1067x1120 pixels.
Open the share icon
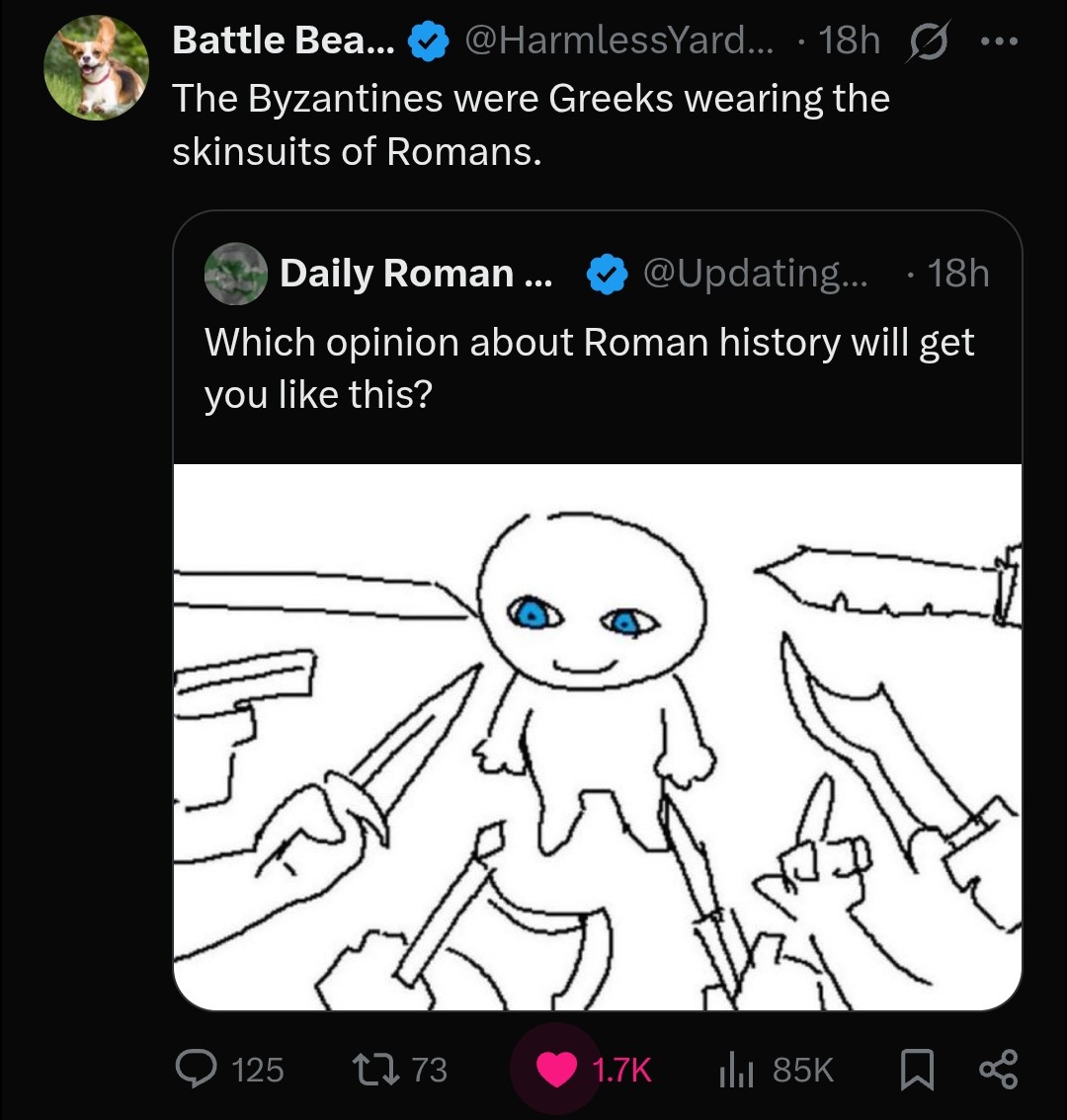coord(998,1069)
